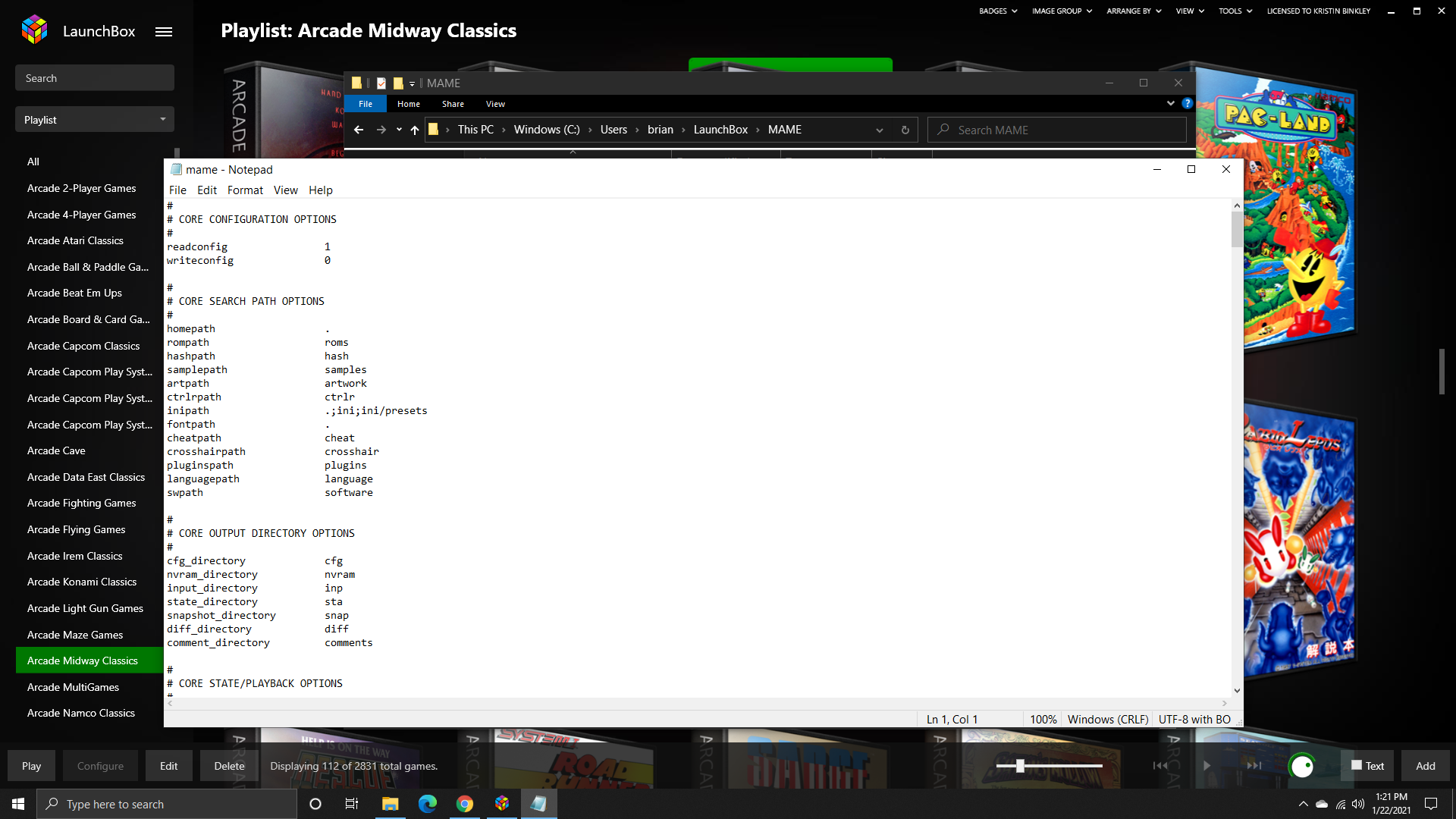1456x819 pixels.
Task: Open Notepad Edit menu
Action: pyautogui.click(x=207, y=190)
